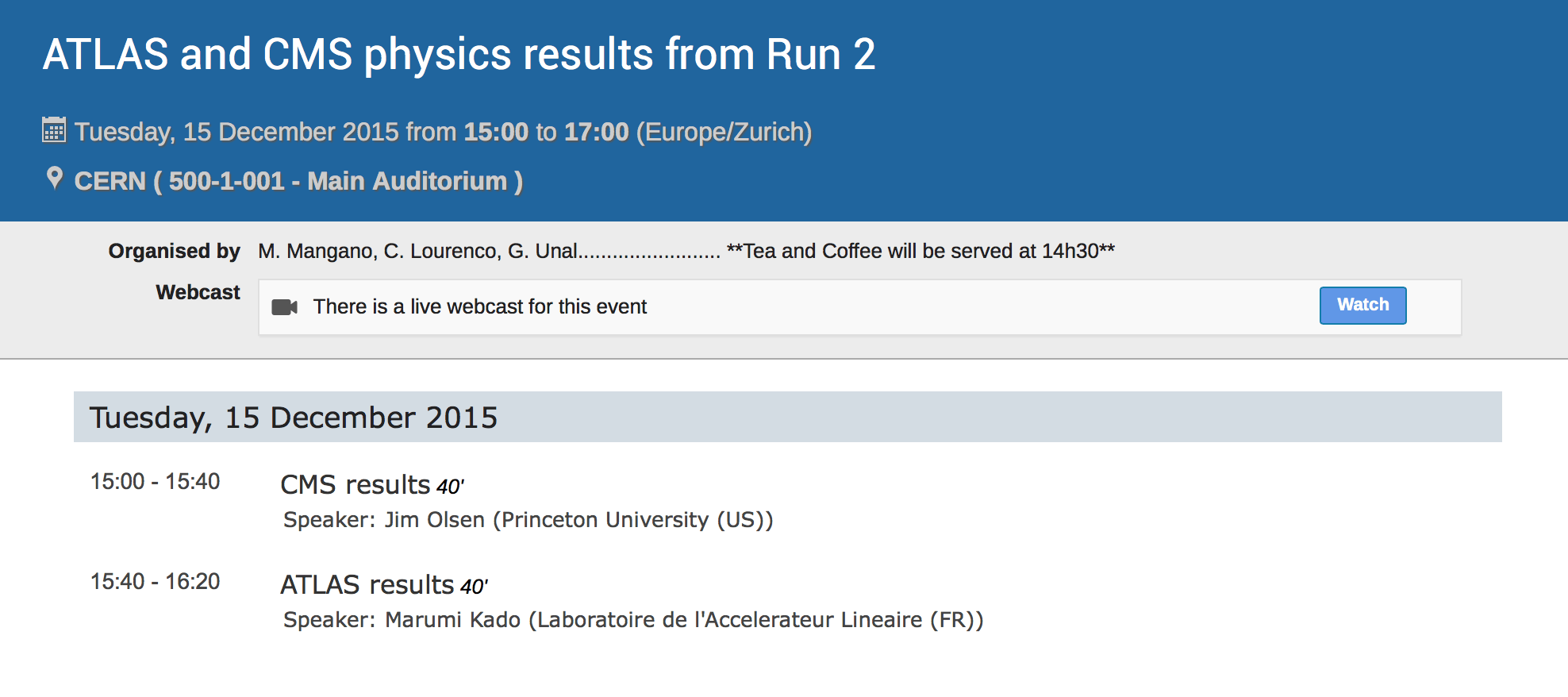Click speaker Jim Olsen's name
The image size is (1568, 697).
click(435, 520)
